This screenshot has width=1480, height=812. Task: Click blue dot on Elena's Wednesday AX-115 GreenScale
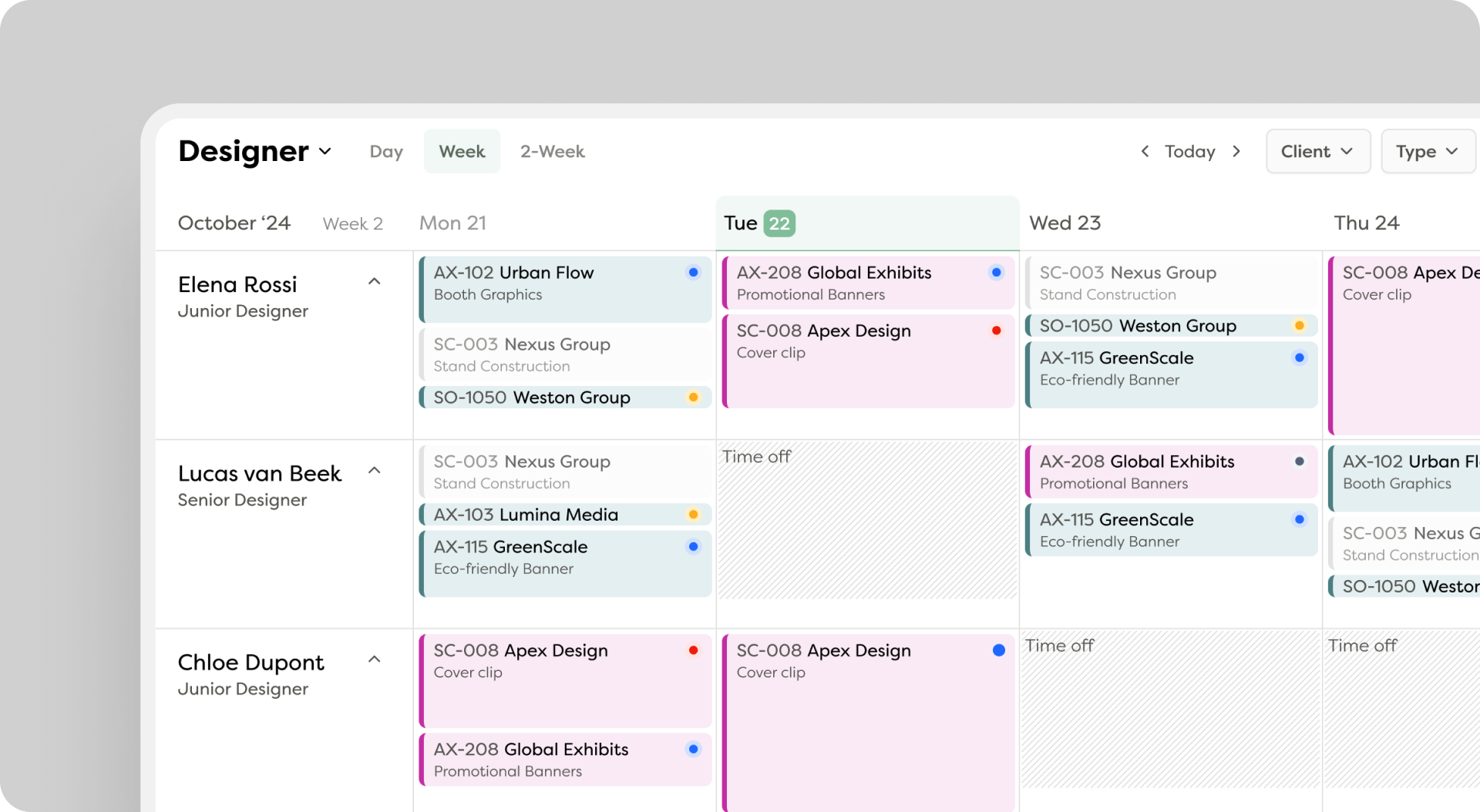[1300, 357]
